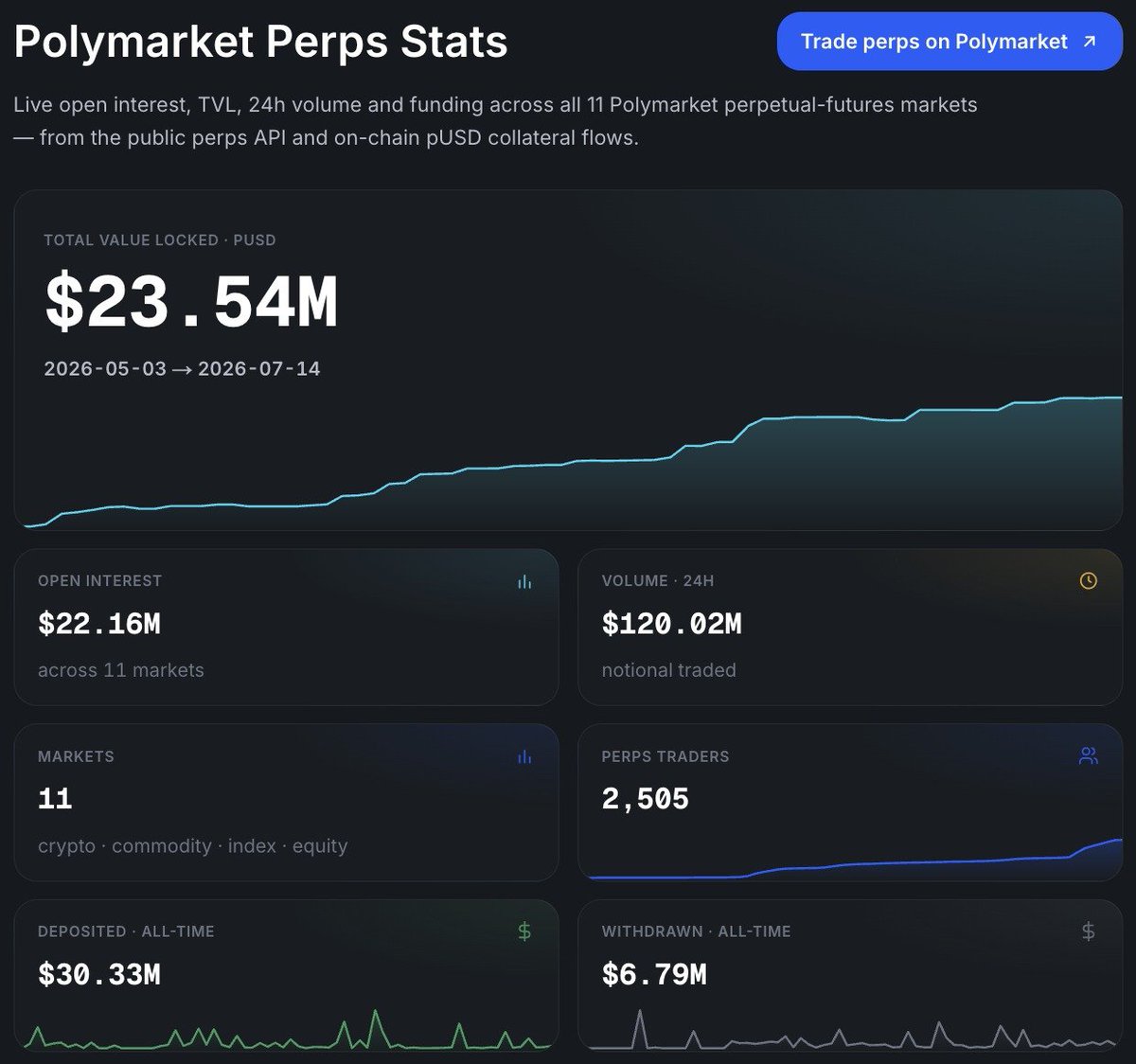Click the clock icon in Volume 24H card
The image size is (1136, 1064).
coord(1089,581)
